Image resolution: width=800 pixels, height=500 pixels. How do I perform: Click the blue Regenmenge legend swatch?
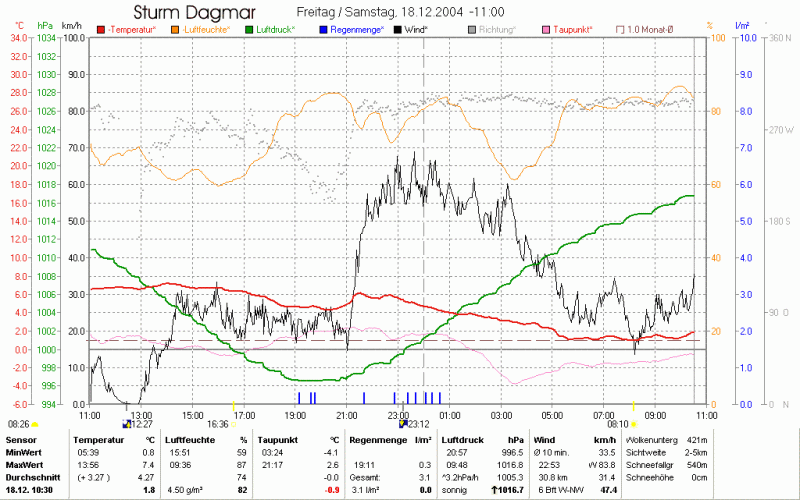tap(323, 30)
